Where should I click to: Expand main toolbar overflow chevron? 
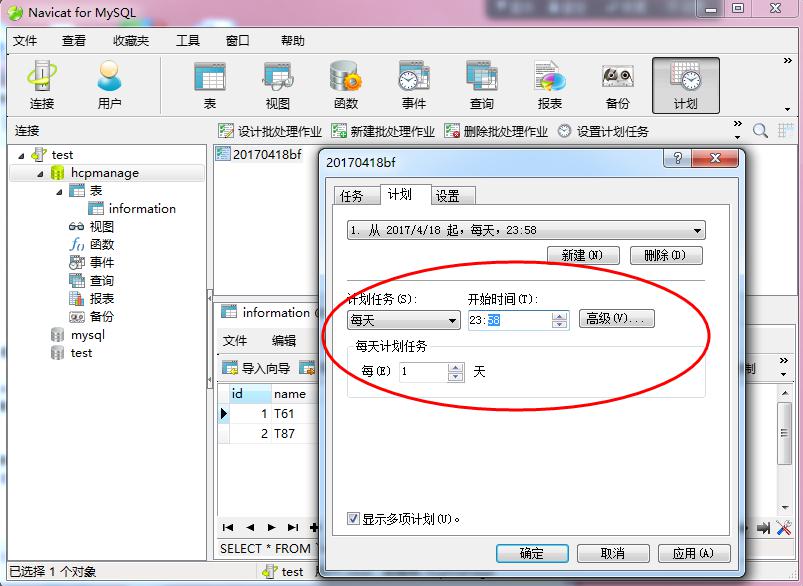[x=788, y=61]
